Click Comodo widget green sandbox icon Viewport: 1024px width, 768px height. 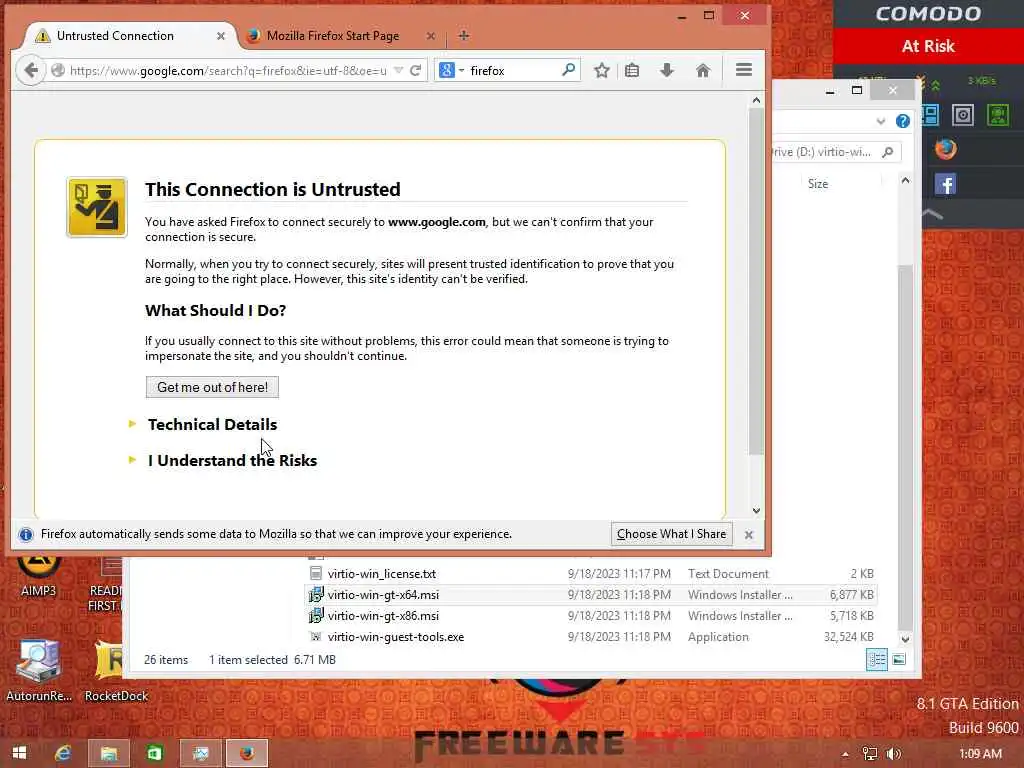pyautogui.click(x=997, y=115)
